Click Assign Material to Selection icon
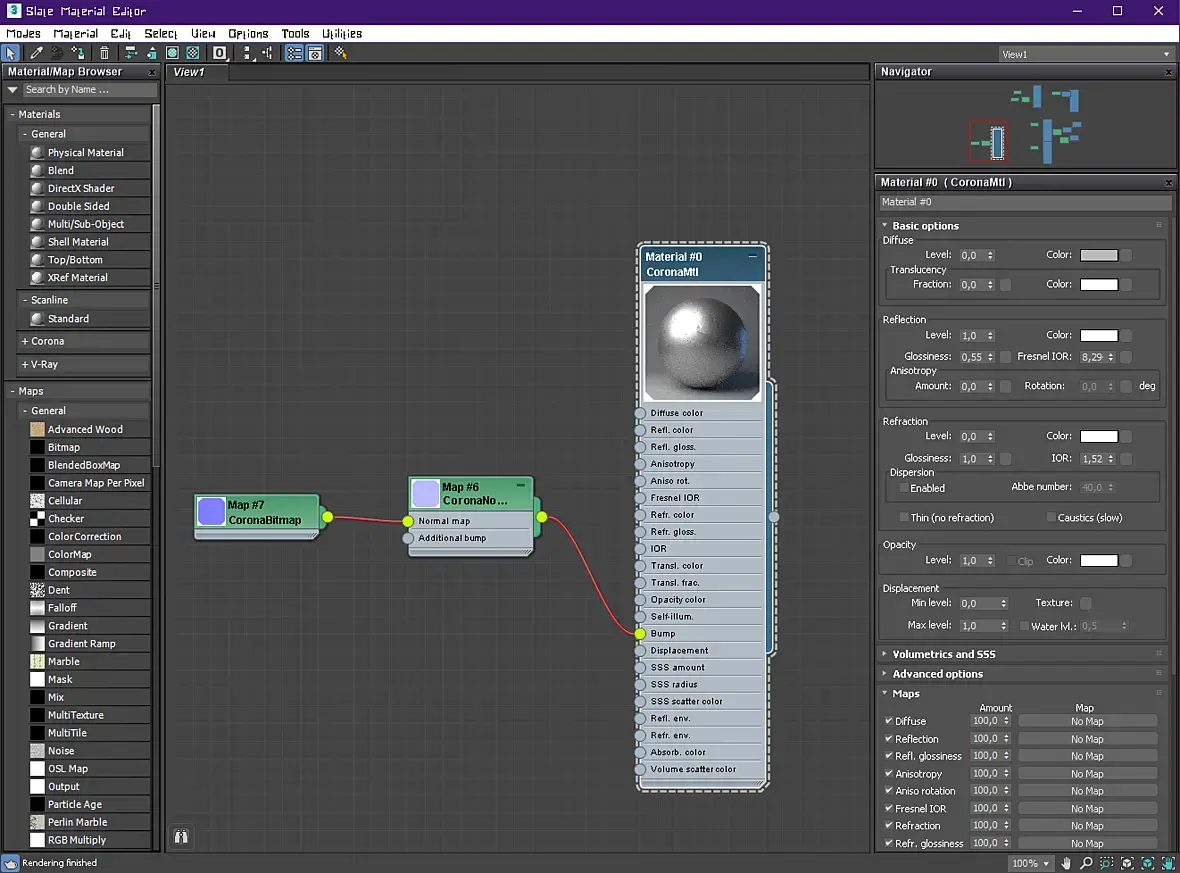This screenshot has width=1180, height=873. [78, 53]
